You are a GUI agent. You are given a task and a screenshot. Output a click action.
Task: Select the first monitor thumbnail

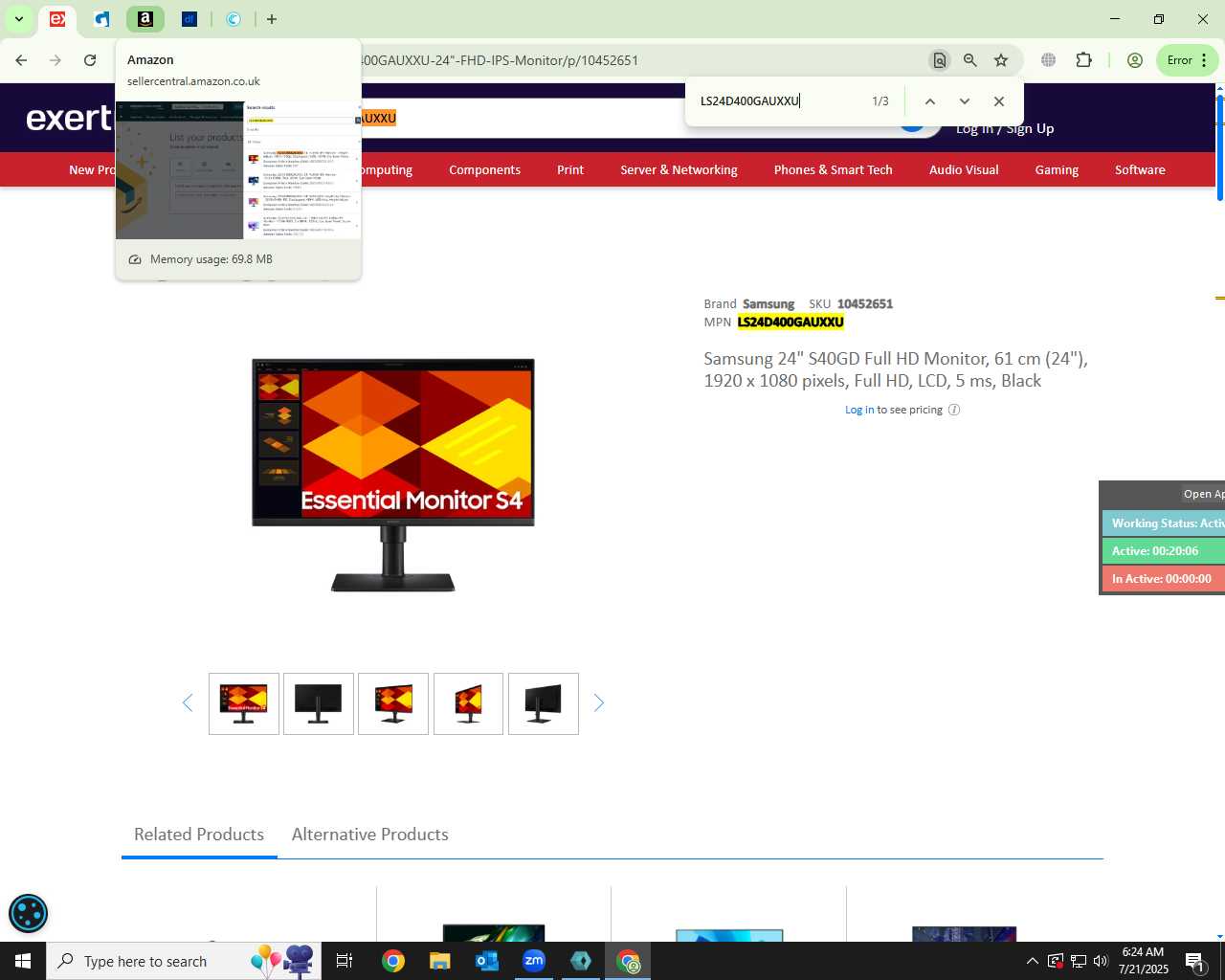click(x=244, y=703)
